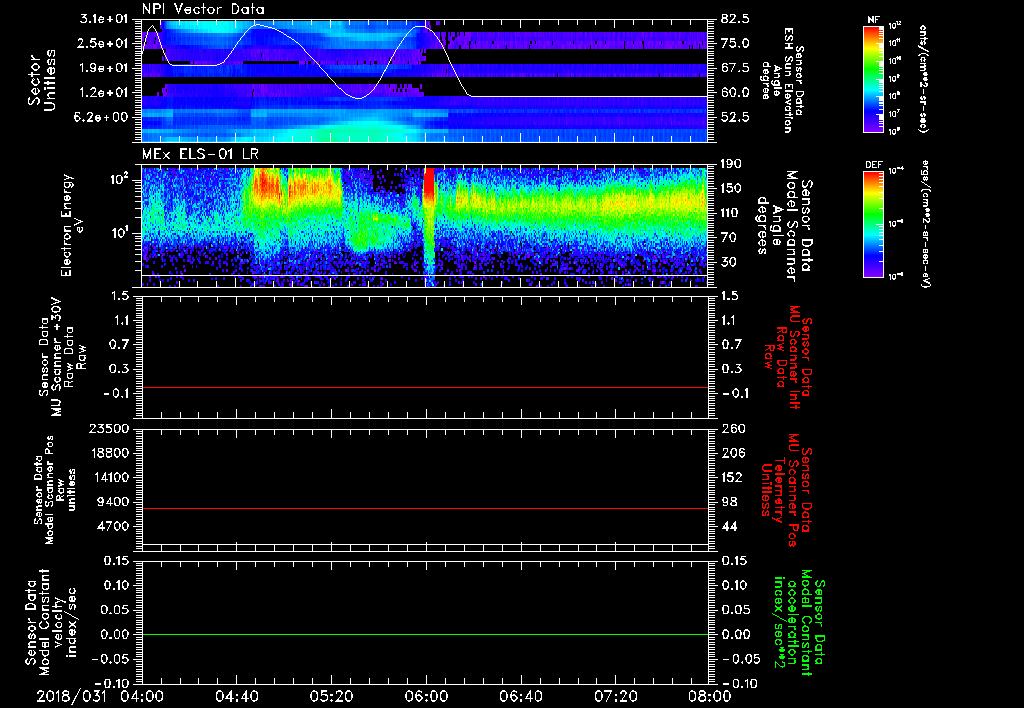The height and width of the screenshot is (708, 1024).
Task: Click the 150 scanner angle tick label
Action: coord(732,188)
